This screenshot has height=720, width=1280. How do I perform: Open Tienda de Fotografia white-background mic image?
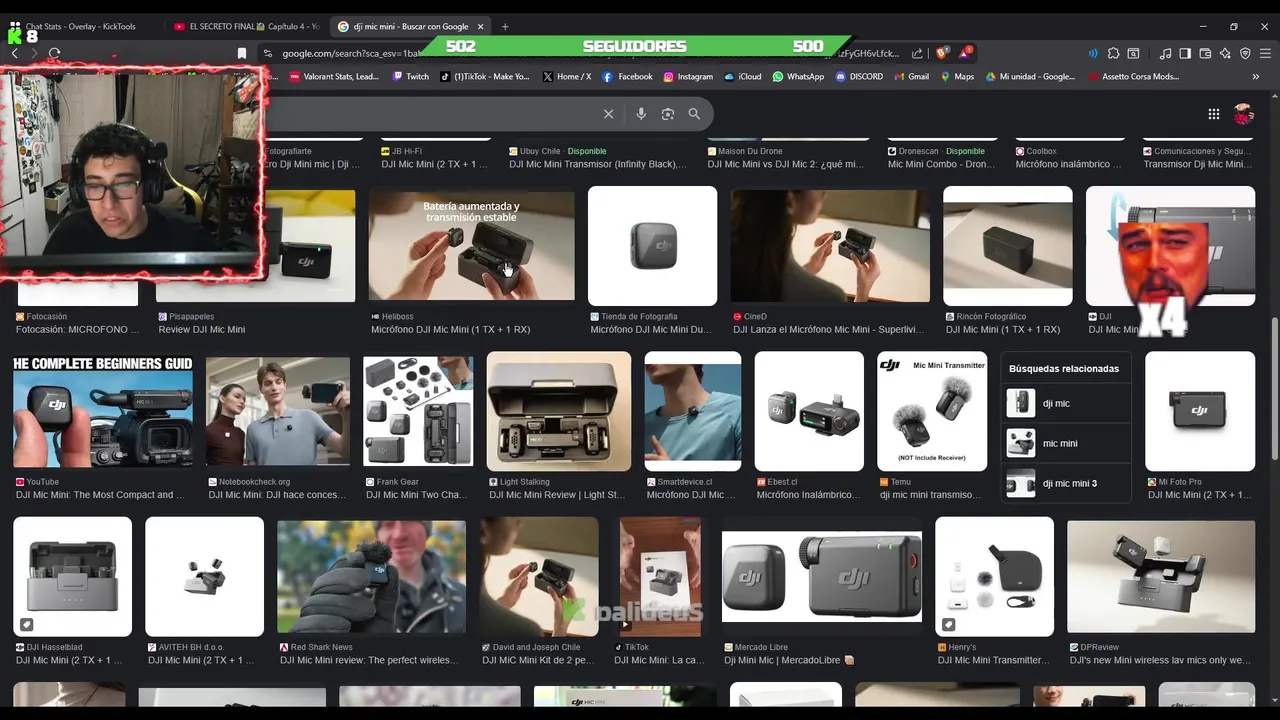[x=652, y=245]
